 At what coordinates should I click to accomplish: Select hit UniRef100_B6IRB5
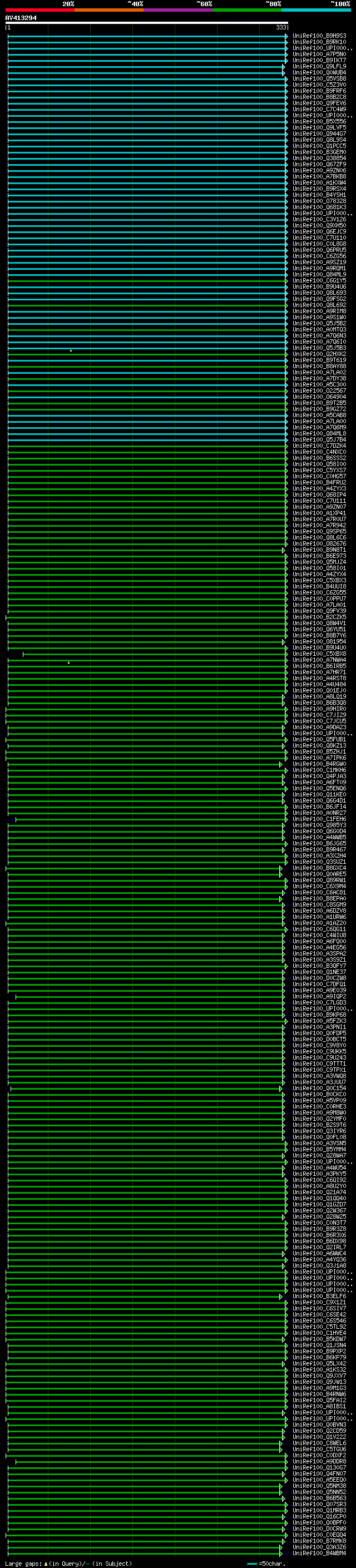tap(319, 666)
